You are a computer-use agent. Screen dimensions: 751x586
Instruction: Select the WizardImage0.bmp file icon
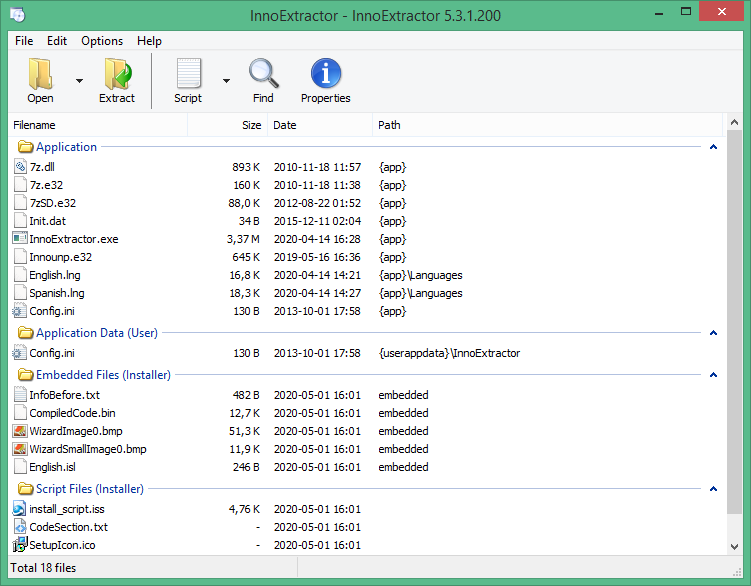[x=20, y=431]
